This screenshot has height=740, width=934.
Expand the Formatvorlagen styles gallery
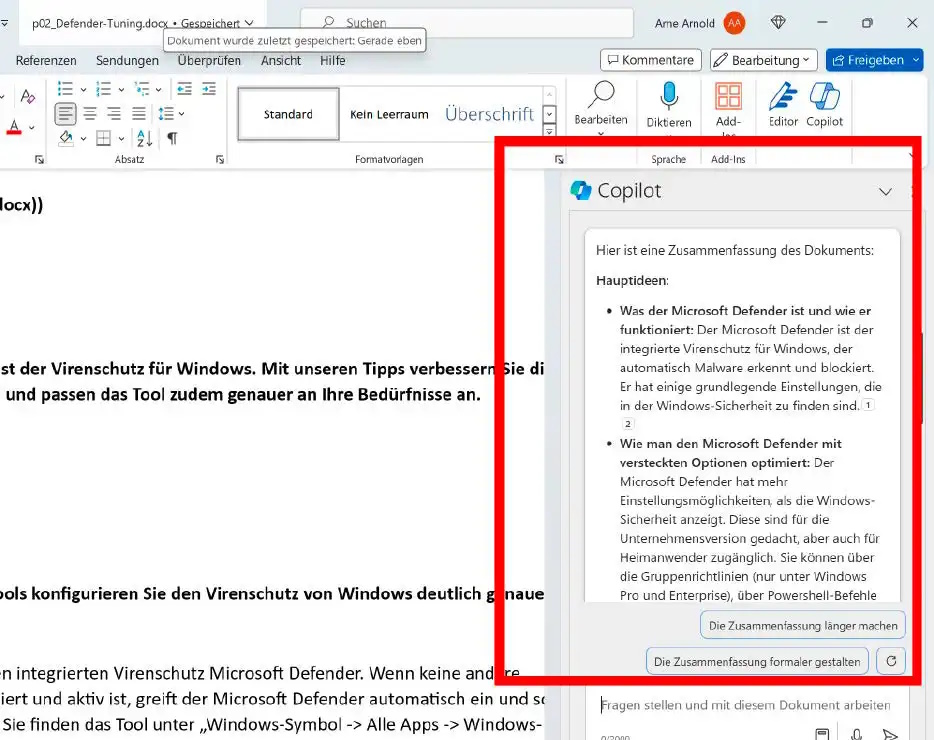tap(549, 131)
